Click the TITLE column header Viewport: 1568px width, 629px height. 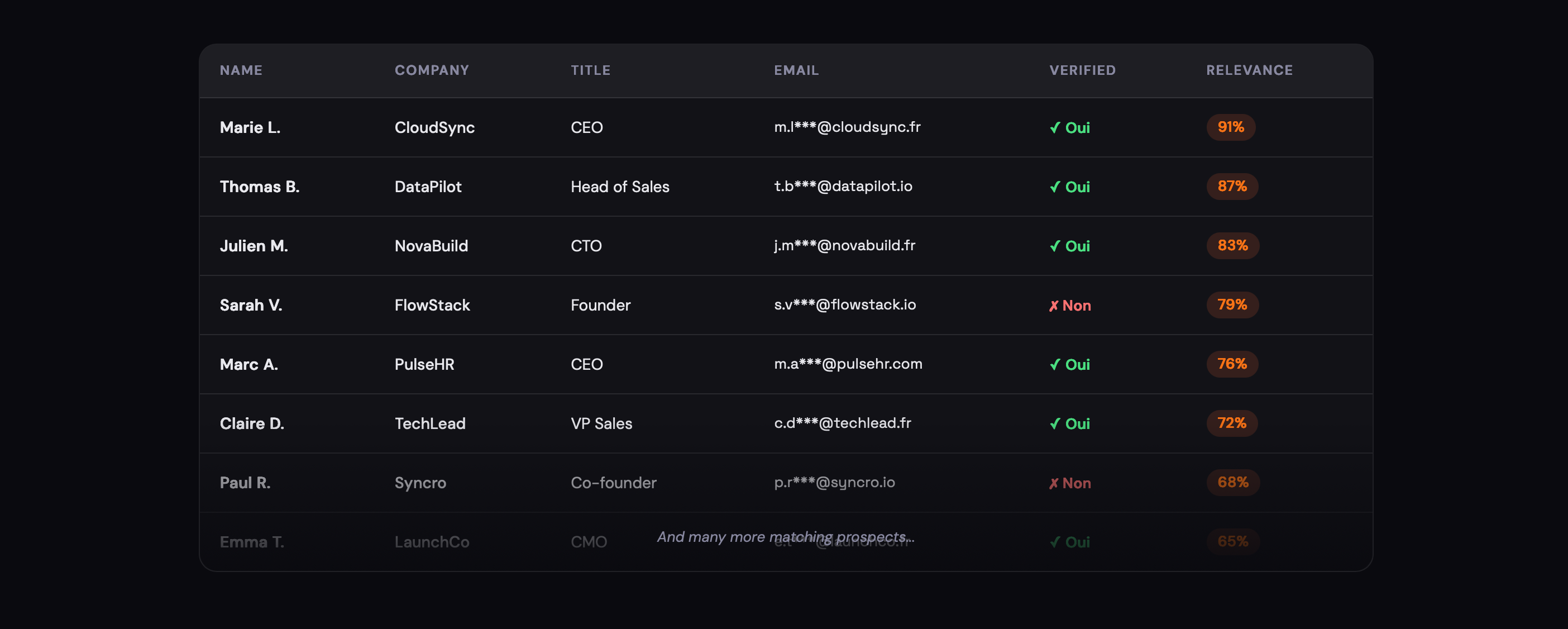pyautogui.click(x=590, y=70)
